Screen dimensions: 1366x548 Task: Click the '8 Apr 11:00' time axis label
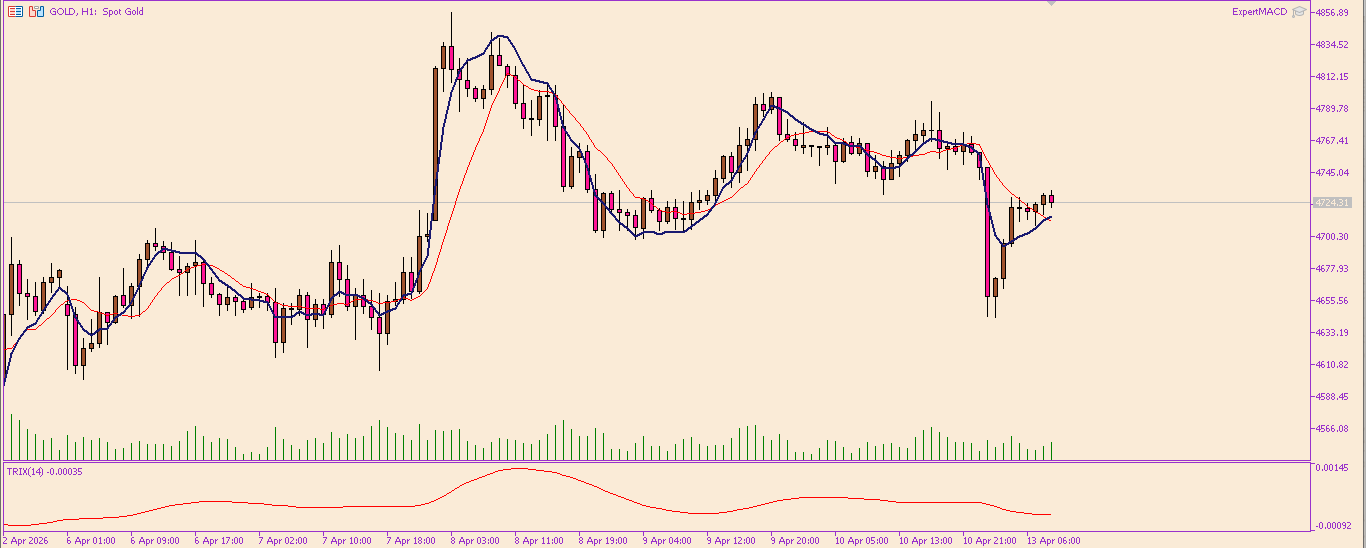pos(539,541)
